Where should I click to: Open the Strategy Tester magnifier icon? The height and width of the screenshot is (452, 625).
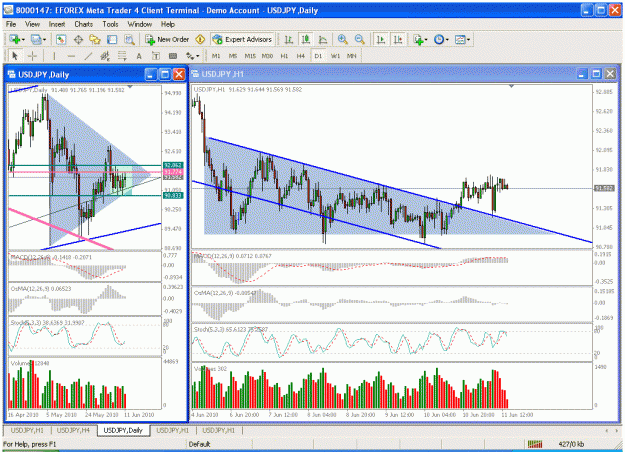[x=129, y=39]
